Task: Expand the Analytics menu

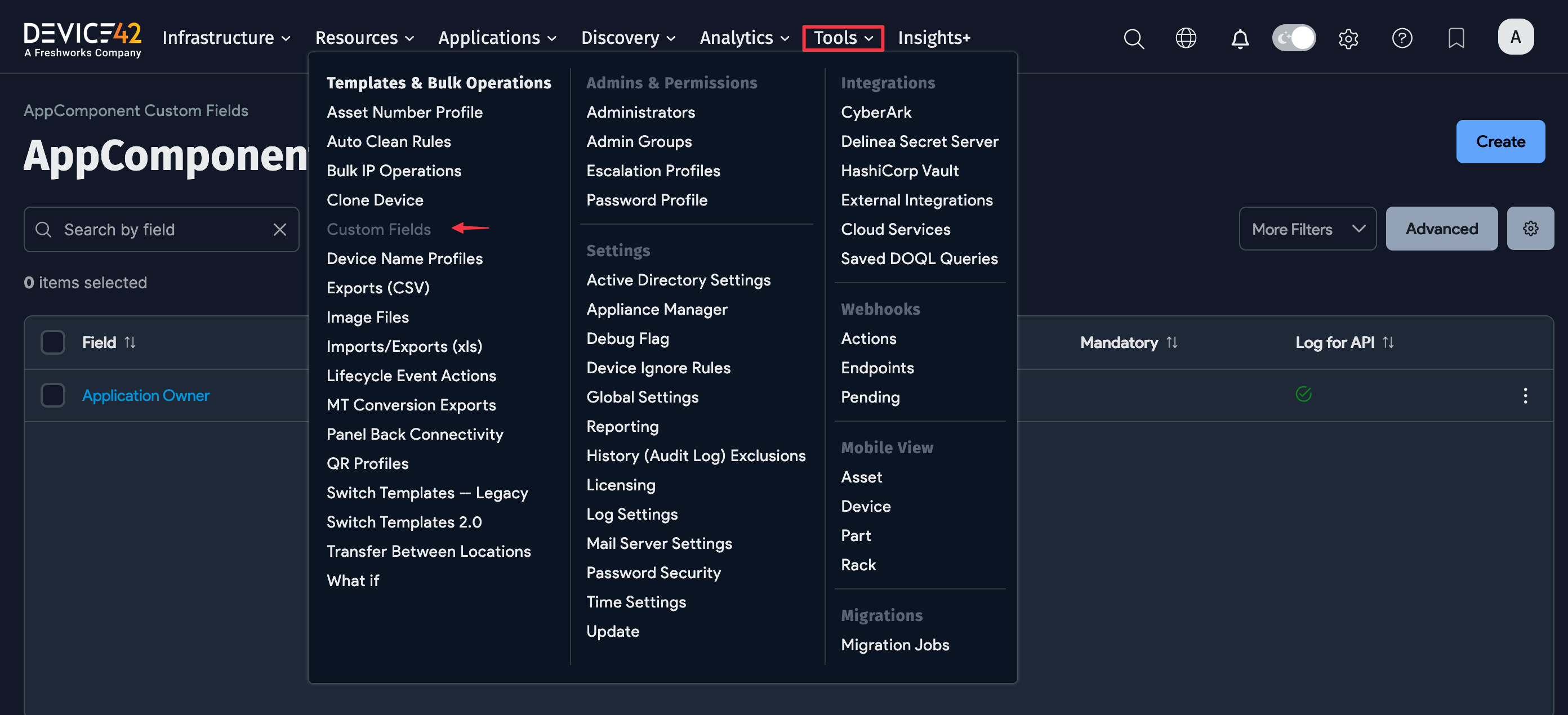Action: (743, 37)
